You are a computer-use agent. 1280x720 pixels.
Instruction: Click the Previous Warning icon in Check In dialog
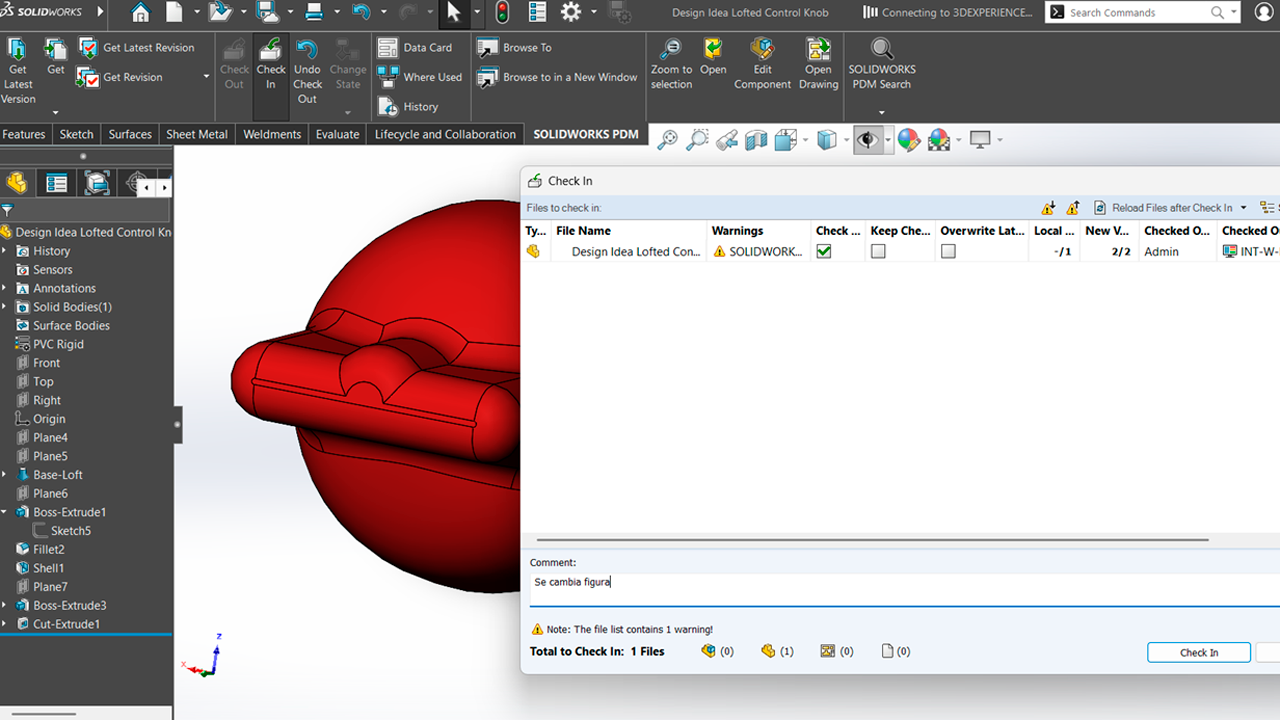tap(1073, 208)
